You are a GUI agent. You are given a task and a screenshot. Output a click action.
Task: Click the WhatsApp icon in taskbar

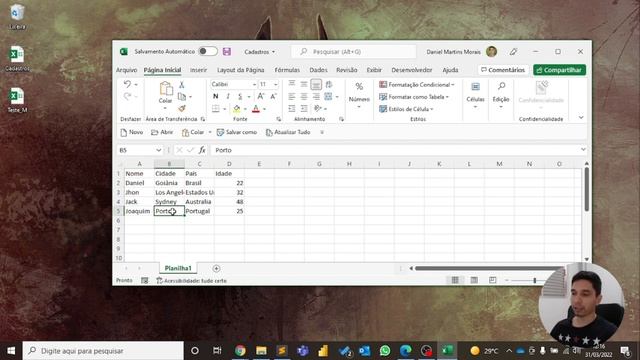pyautogui.click(x=385, y=351)
